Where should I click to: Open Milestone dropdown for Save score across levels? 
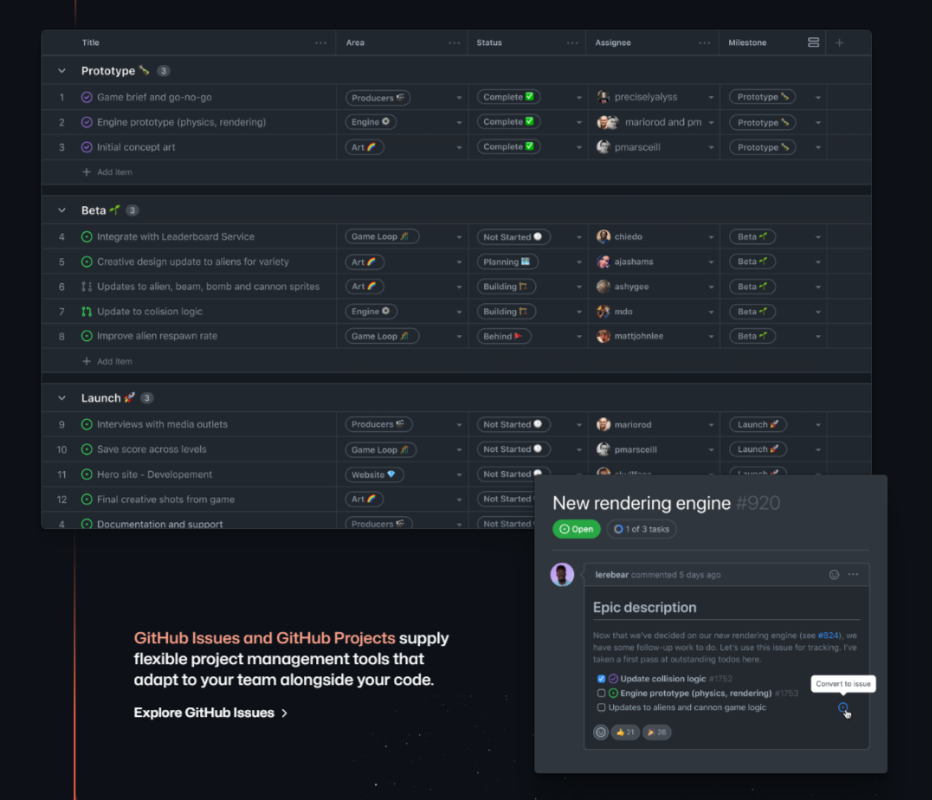point(818,450)
